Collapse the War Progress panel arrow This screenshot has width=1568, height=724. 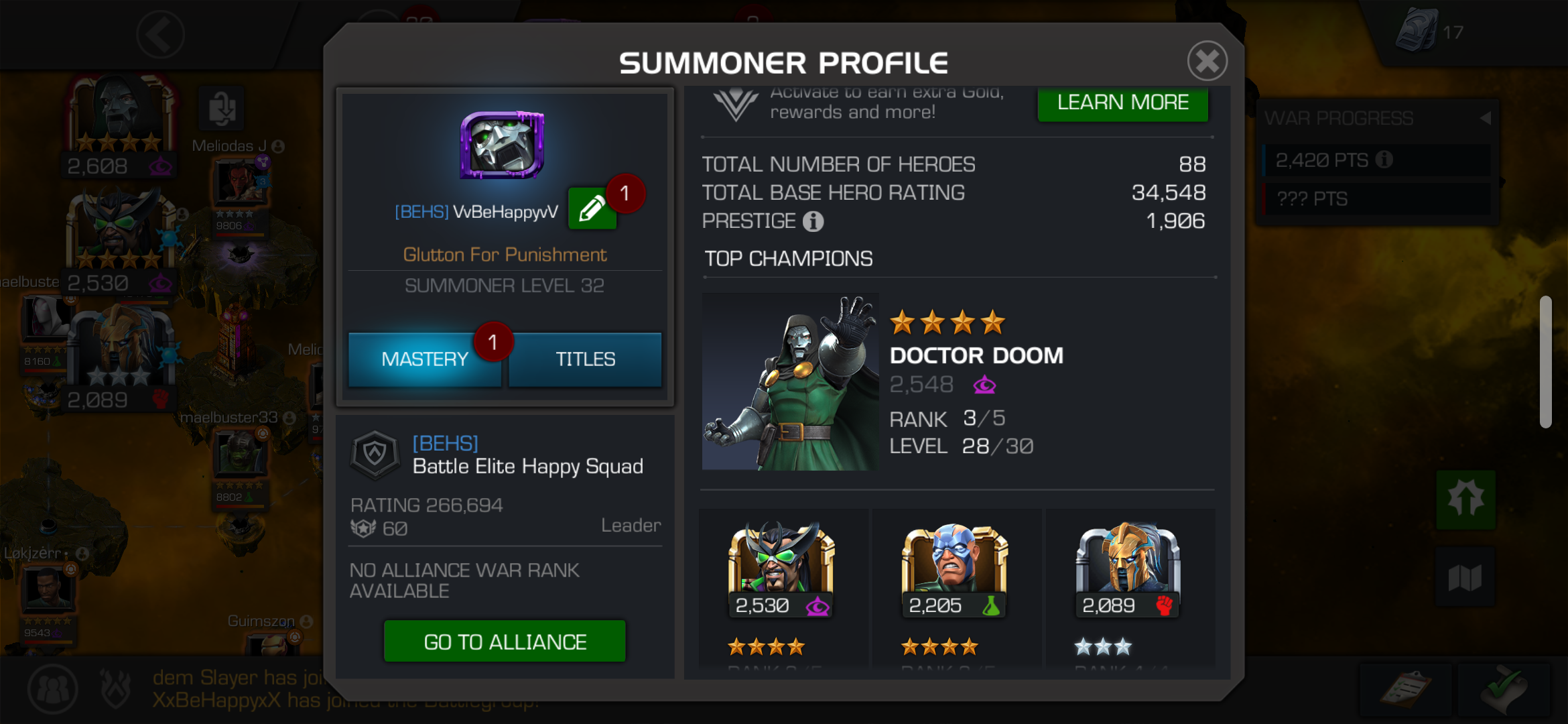pyautogui.click(x=1485, y=119)
